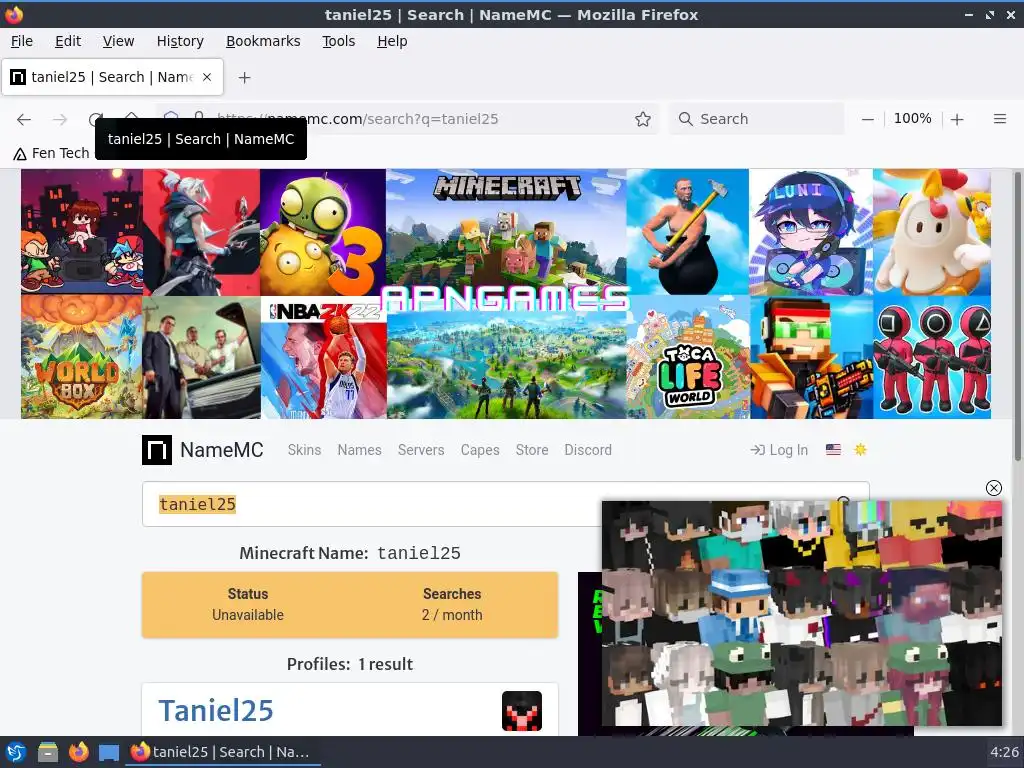The width and height of the screenshot is (1024, 768).
Task: Open the Edit menu
Action: pyautogui.click(x=68, y=41)
